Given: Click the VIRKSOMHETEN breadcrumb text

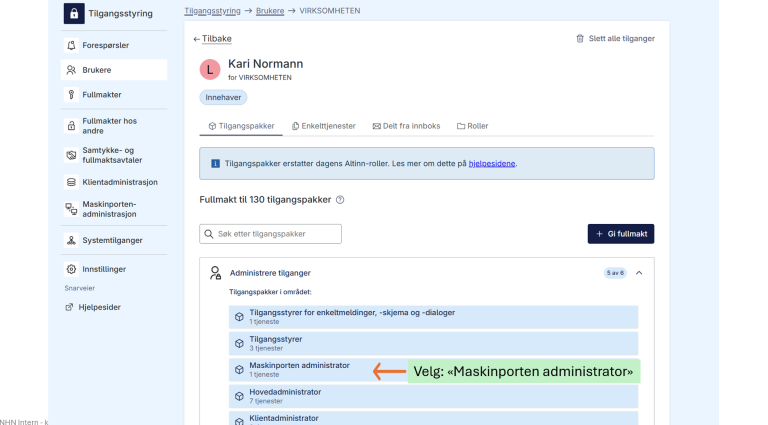Looking at the screenshot, I should 330,11.
